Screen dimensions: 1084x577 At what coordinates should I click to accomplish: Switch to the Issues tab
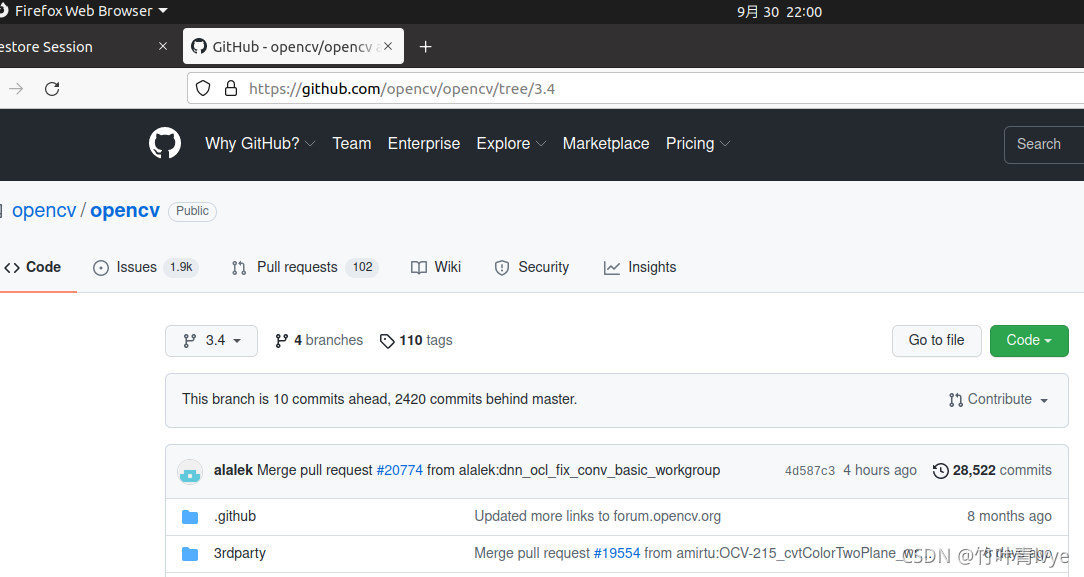(x=146, y=267)
